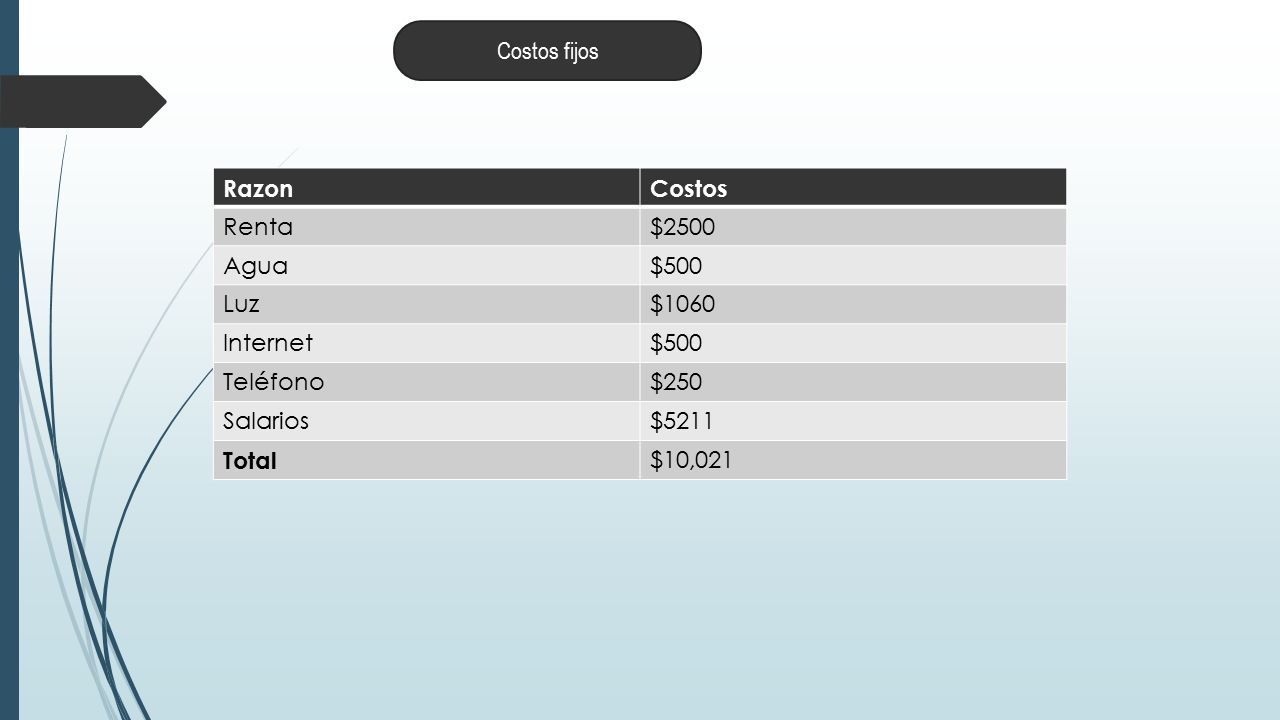Select the $500 Agua cost cell
This screenshot has width=1280, height=720.
853,266
